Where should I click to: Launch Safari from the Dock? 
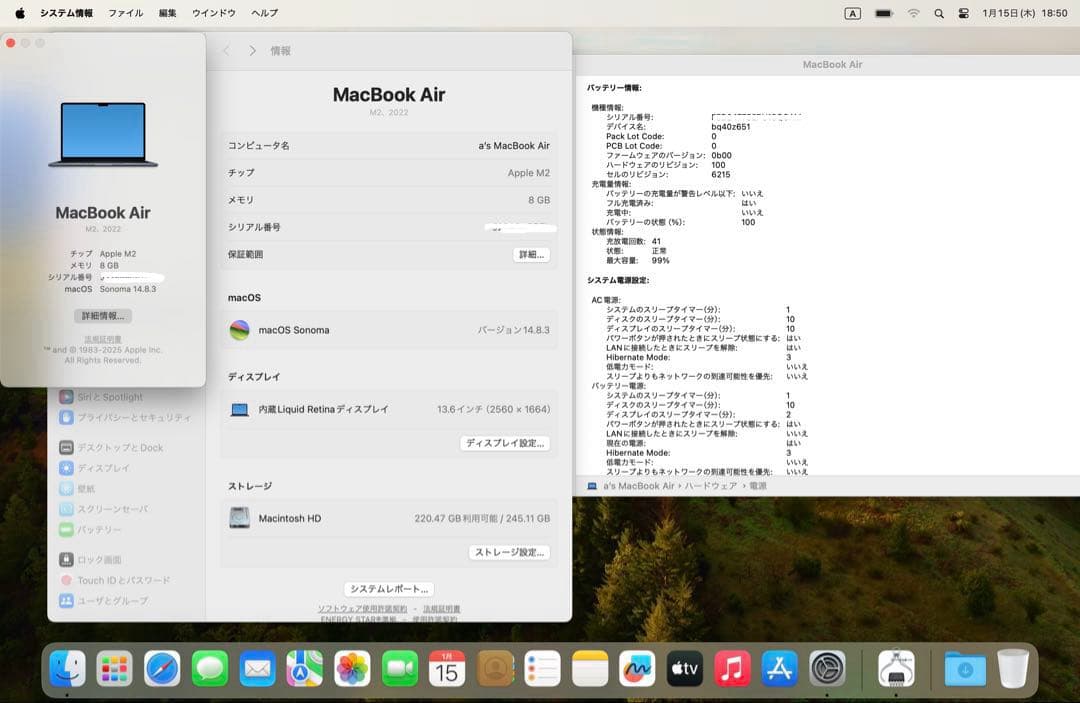point(161,670)
